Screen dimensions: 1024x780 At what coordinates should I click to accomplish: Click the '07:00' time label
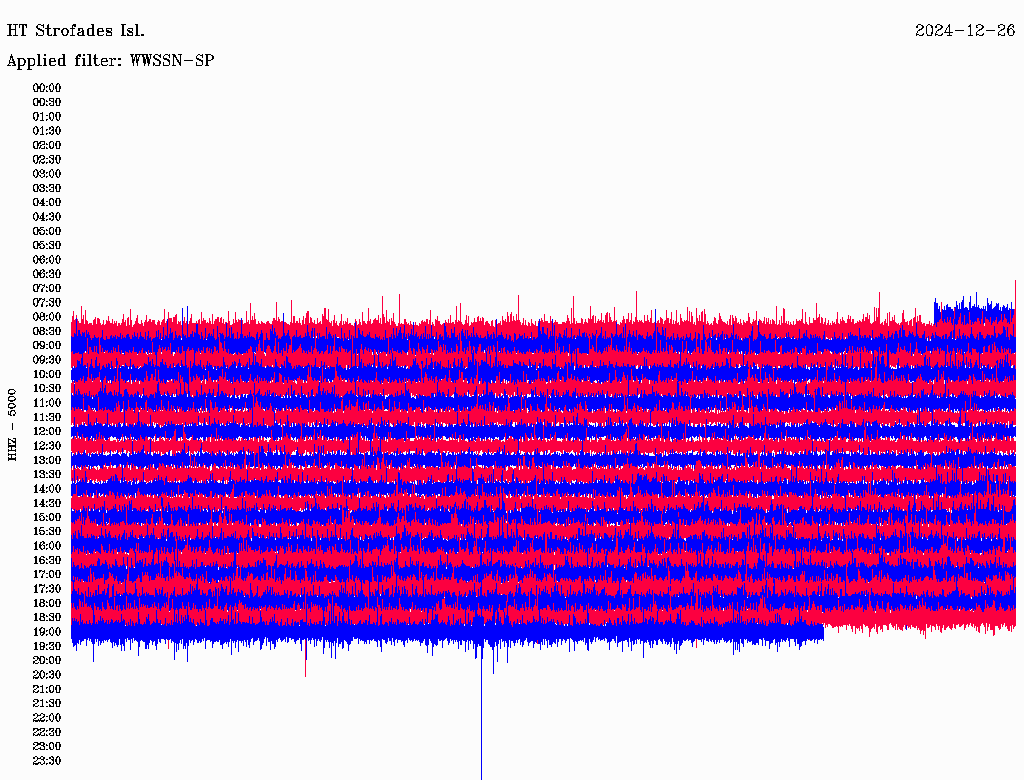47,289
